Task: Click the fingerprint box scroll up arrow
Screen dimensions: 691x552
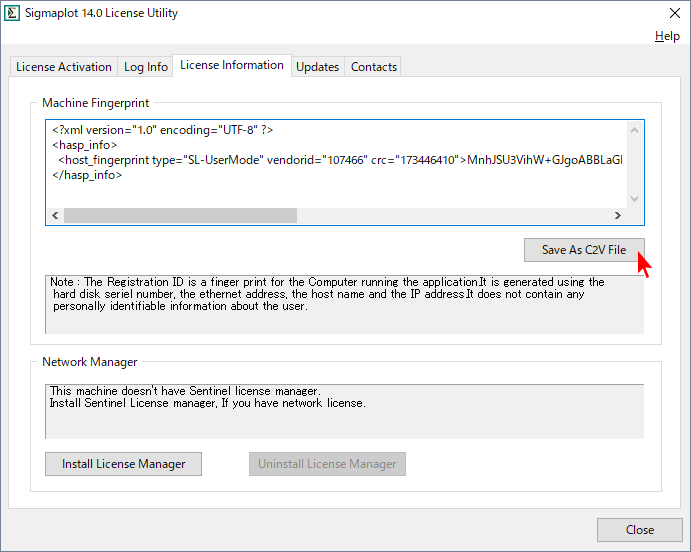Action: 632,130
